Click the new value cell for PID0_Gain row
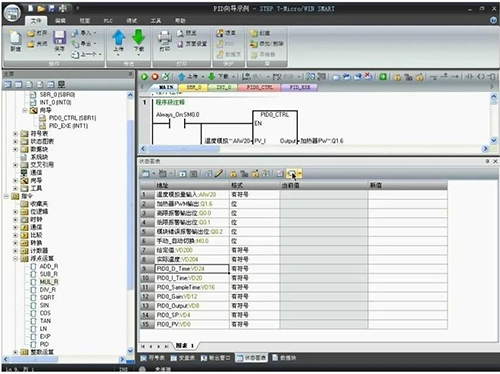Image resolution: width=500 pixels, height=374 pixels. point(408,296)
